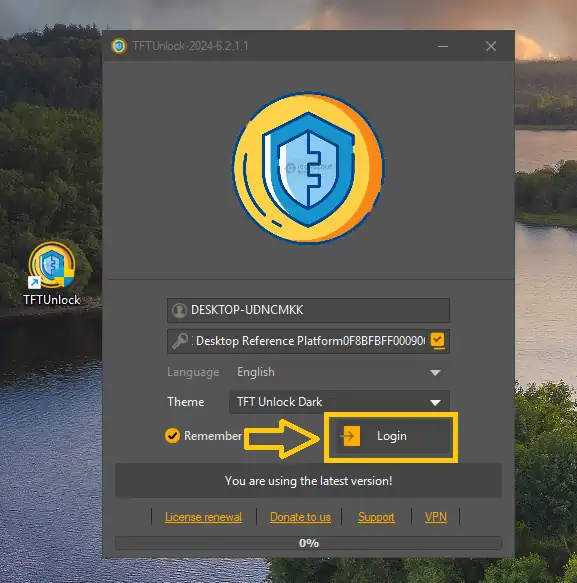This screenshot has height=583, width=577.
Task: Click the Language label text
Action: click(x=193, y=372)
